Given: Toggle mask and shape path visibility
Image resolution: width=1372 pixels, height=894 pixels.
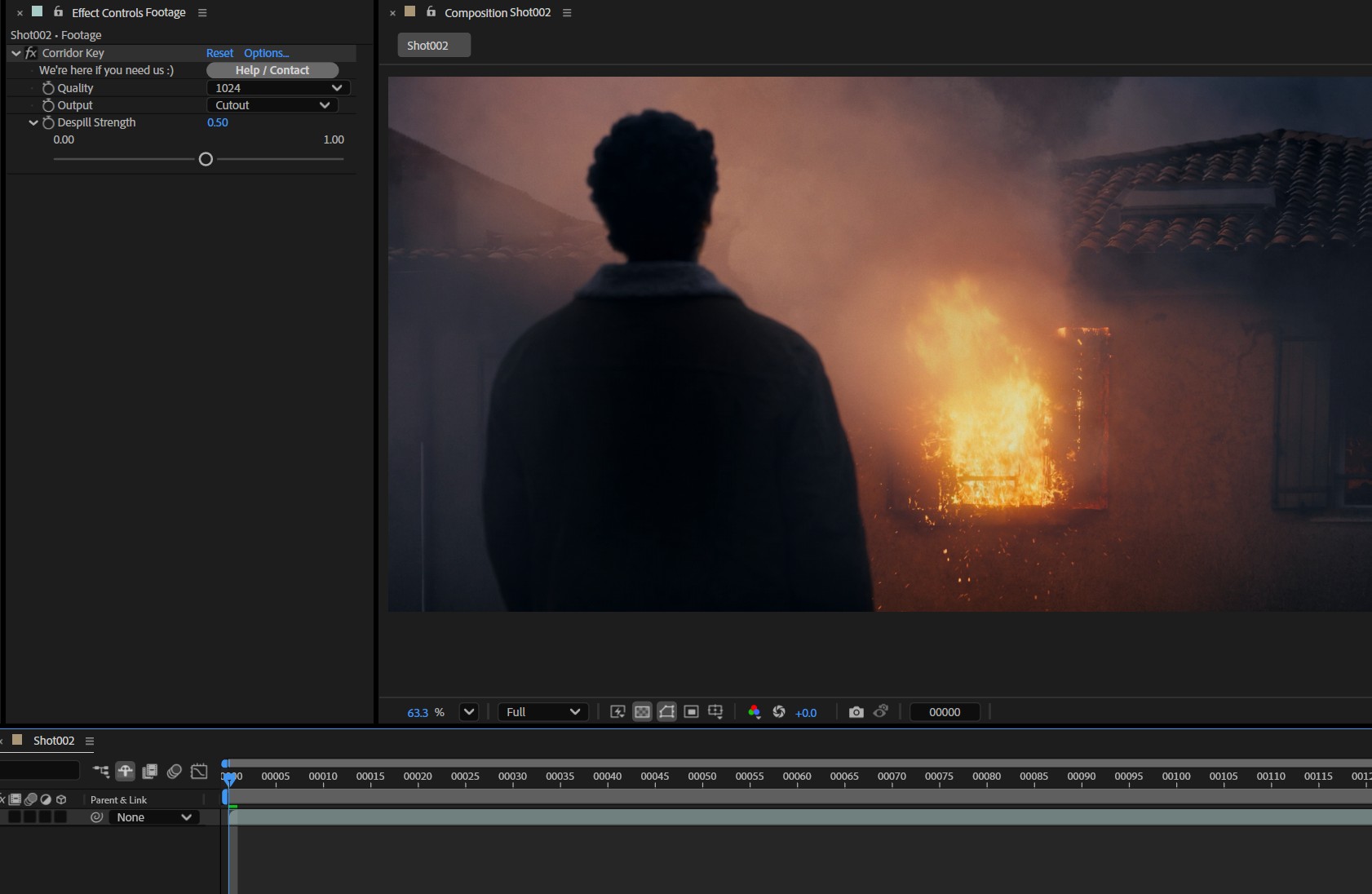Looking at the screenshot, I should [666, 712].
